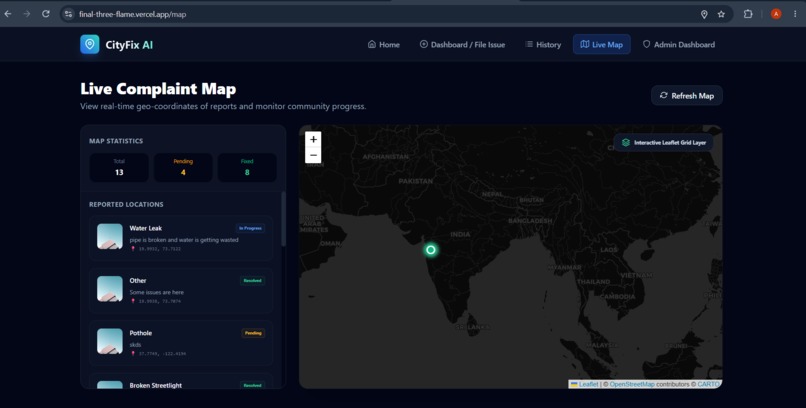806x408 pixels.
Task: Click the green complaint marker on map
Action: 431,250
